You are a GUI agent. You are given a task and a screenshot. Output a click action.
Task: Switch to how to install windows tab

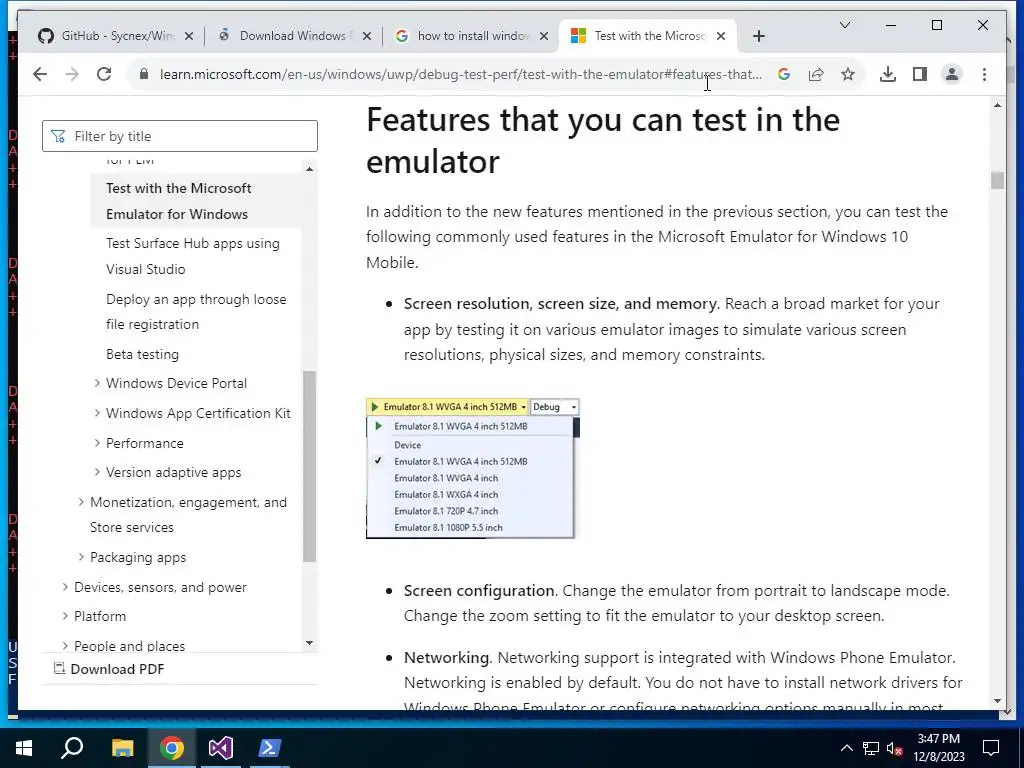click(470, 36)
